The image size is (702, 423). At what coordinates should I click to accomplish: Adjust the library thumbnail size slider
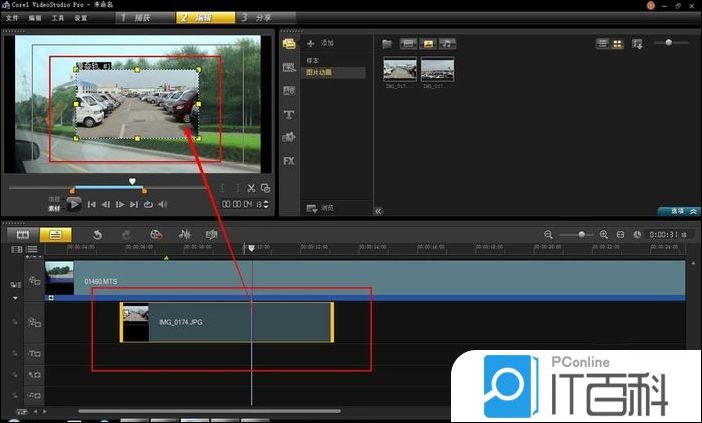pyautogui.click(x=668, y=43)
